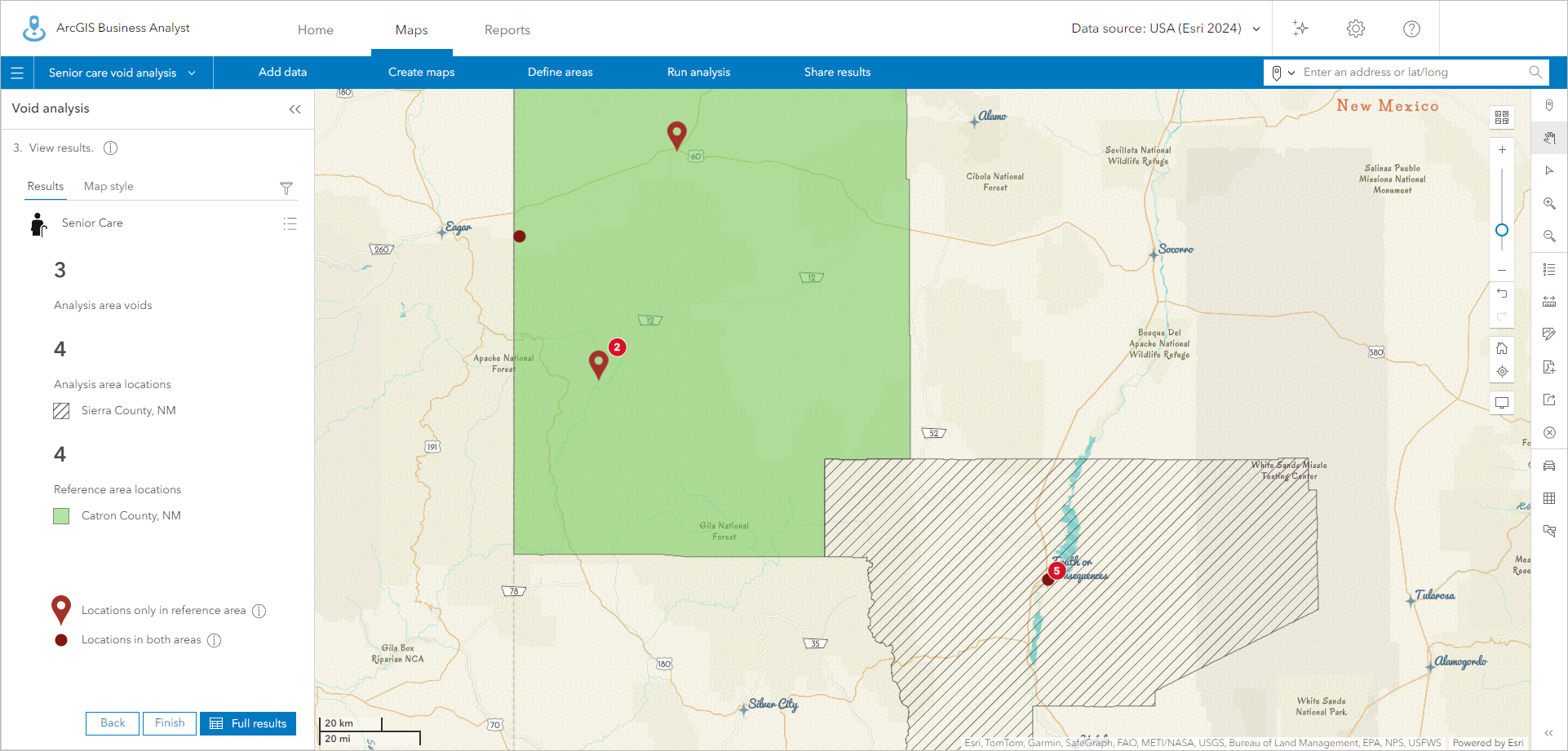Screen dimensions: 1568x751
Task: Expand the right tools sidebar
Action: [x=1549, y=733]
